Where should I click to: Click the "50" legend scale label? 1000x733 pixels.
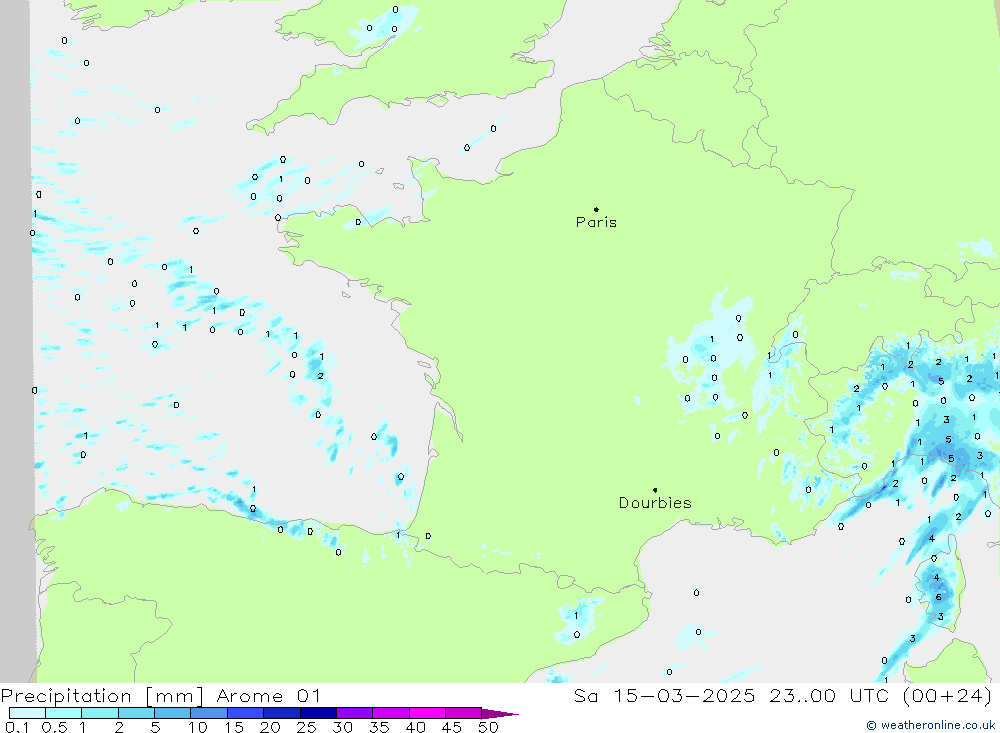tap(488, 727)
